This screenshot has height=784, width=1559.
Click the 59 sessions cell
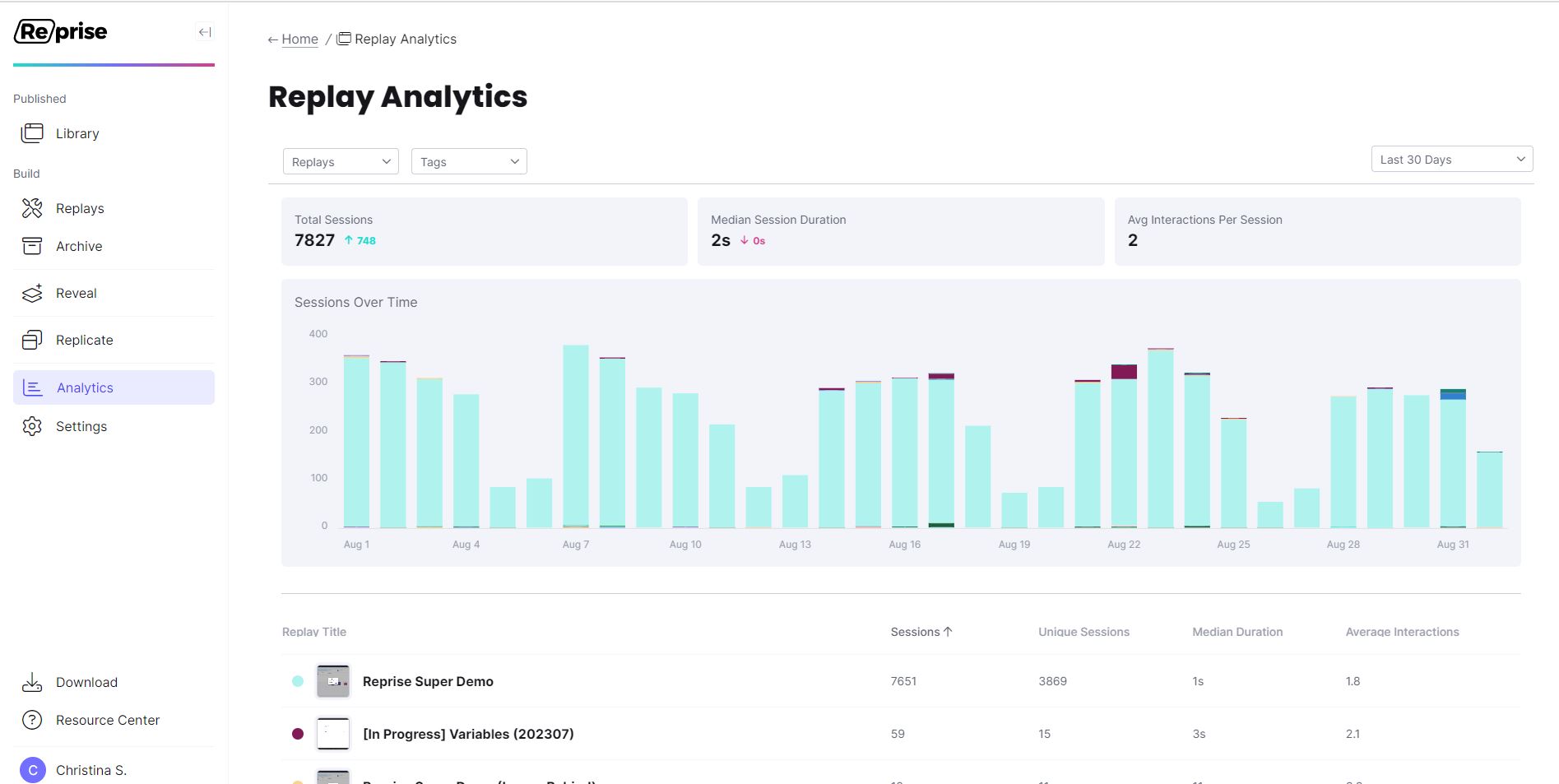[898, 734]
